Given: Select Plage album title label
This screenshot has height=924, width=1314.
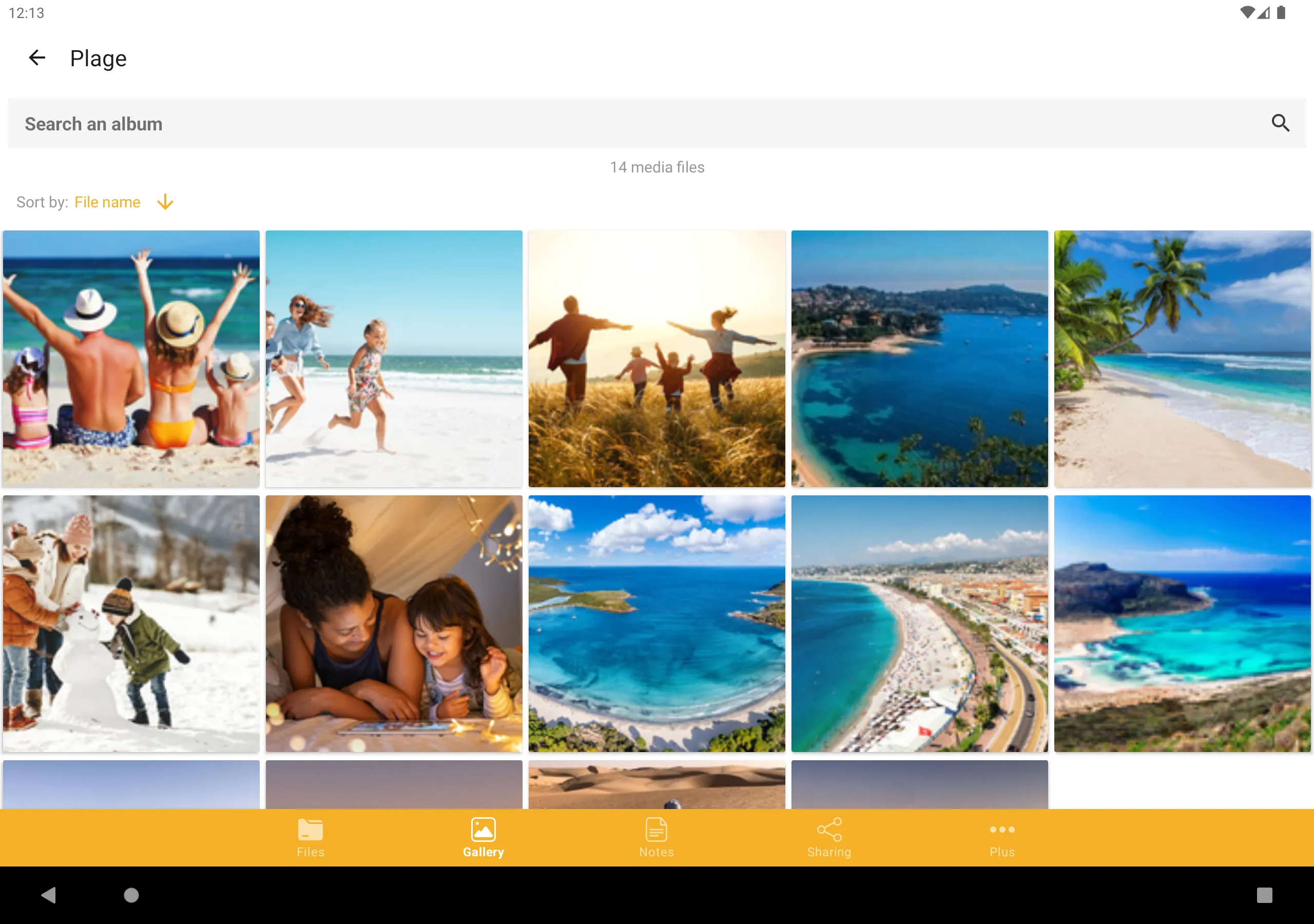Looking at the screenshot, I should [97, 58].
